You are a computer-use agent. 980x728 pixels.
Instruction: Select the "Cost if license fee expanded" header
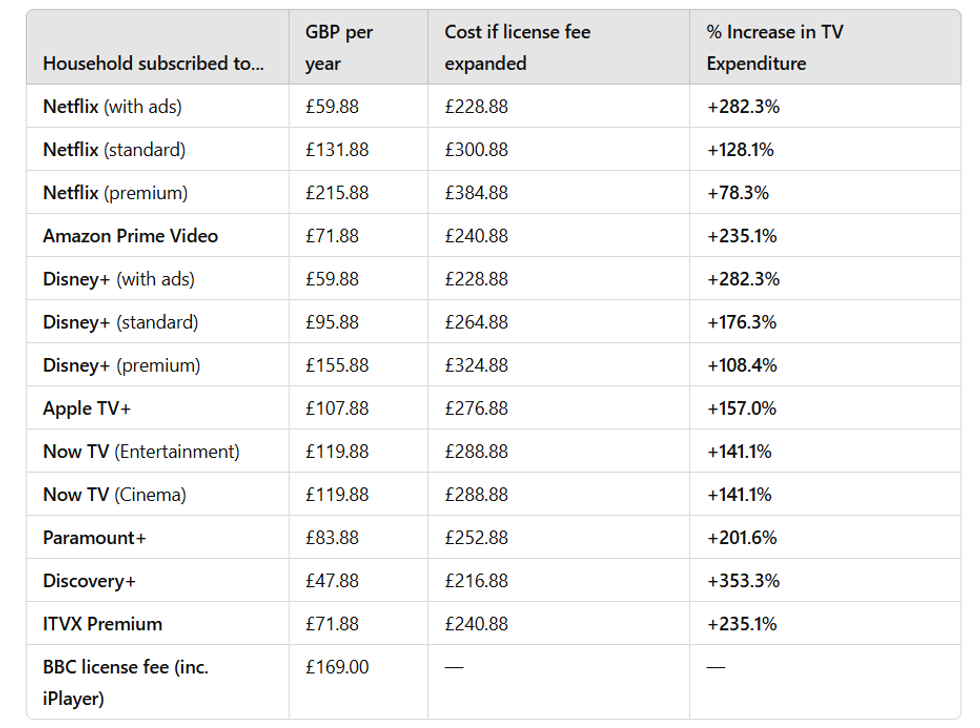pos(517,47)
